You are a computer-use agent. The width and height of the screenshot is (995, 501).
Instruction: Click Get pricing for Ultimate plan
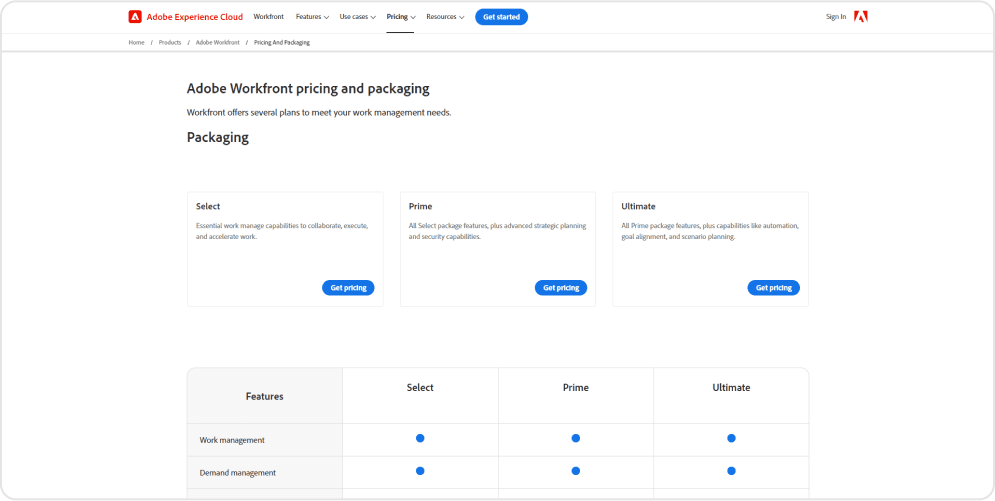(x=774, y=288)
